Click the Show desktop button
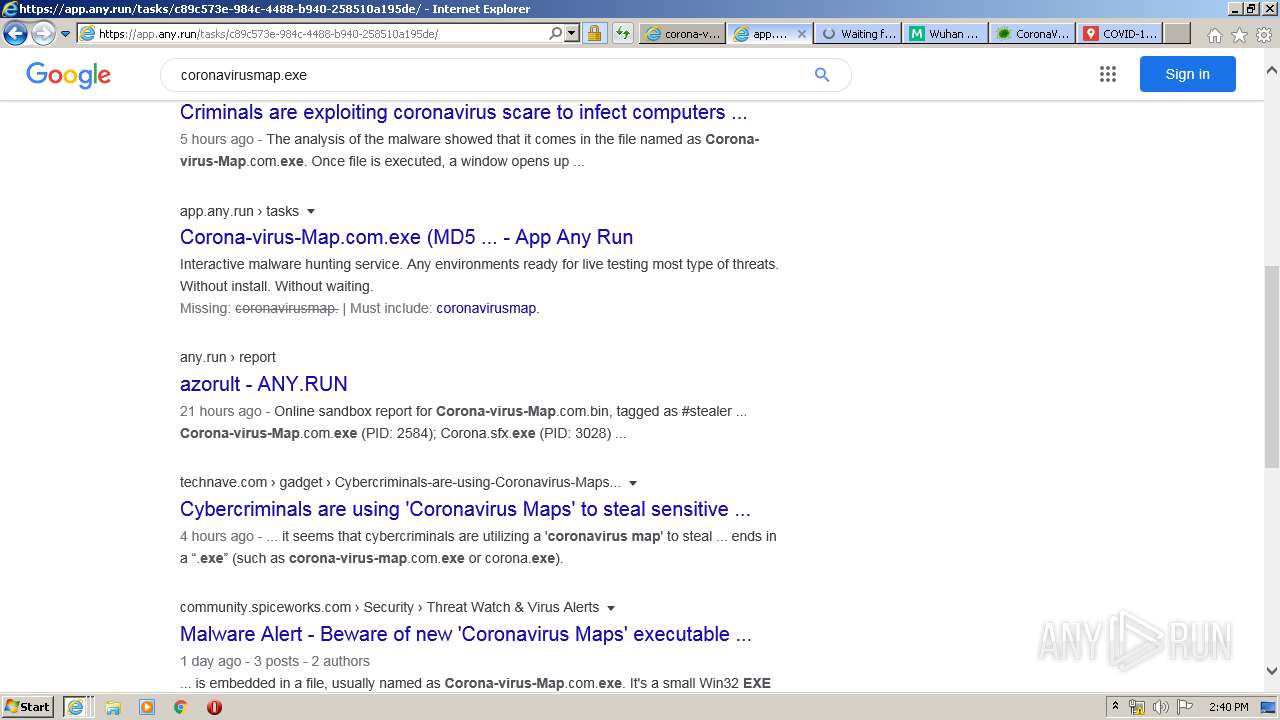This screenshot has height=720, width=1280. (x=1269, y=707)
